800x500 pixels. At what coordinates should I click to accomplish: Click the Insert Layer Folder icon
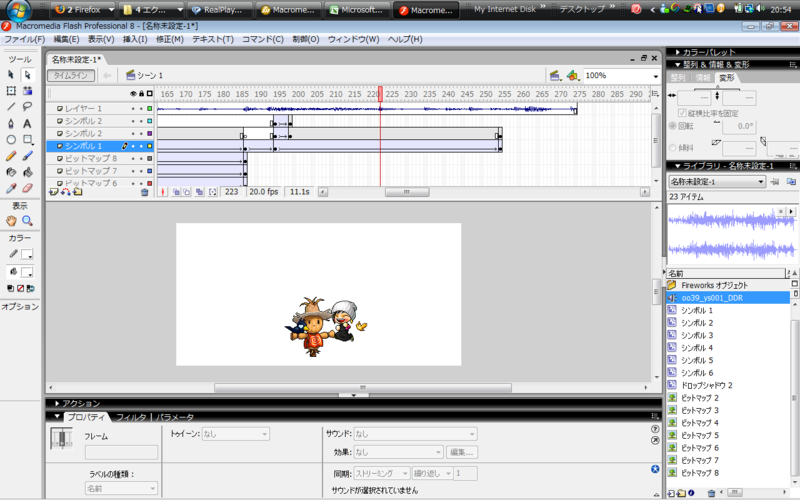pyautogui.click(x=78, y=192)
